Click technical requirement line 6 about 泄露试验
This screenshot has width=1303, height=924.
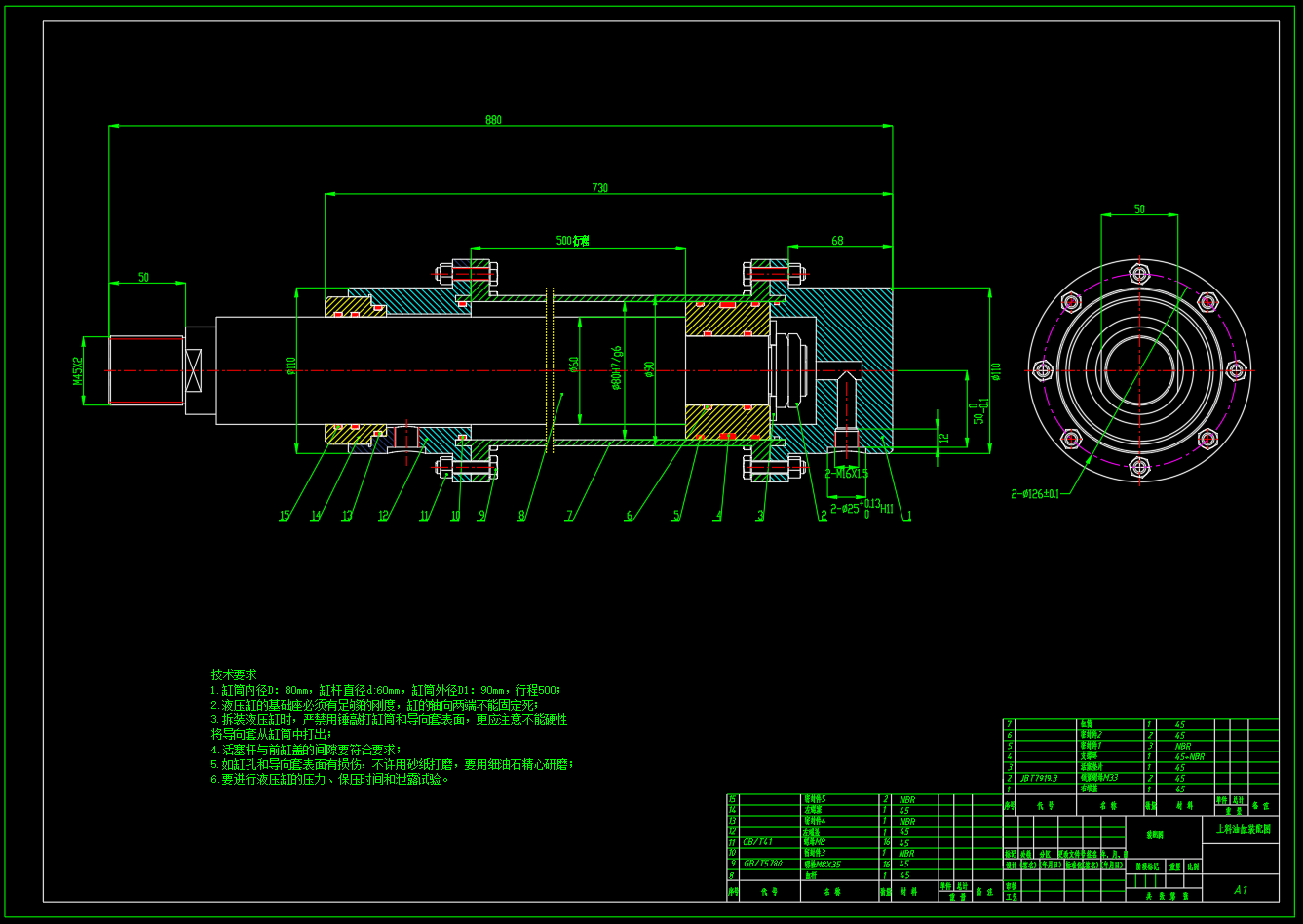[330, 780]
